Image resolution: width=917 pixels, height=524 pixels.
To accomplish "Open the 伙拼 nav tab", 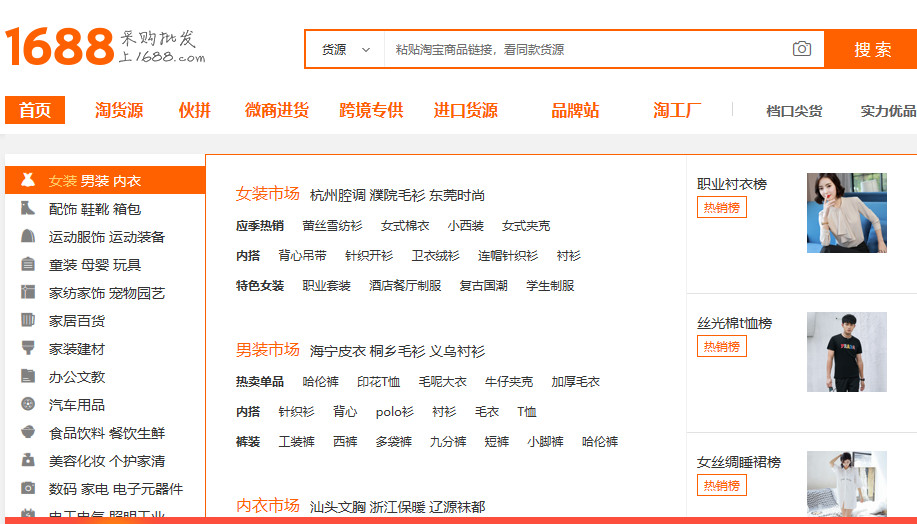I will 195,110.
